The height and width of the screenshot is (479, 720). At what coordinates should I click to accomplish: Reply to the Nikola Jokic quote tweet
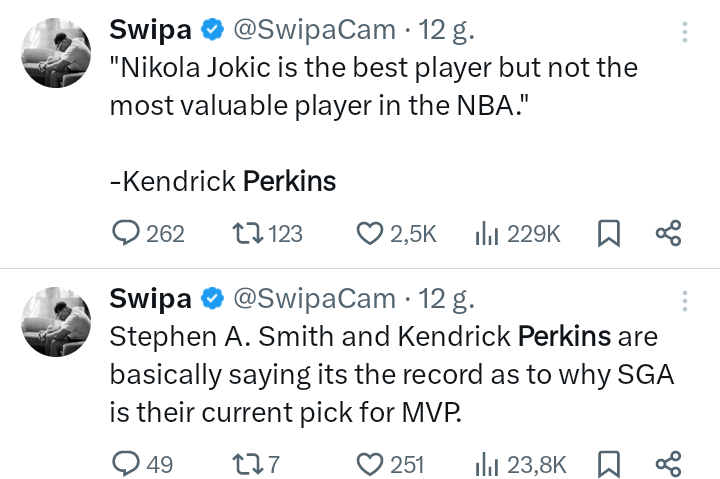coord(126,234)
